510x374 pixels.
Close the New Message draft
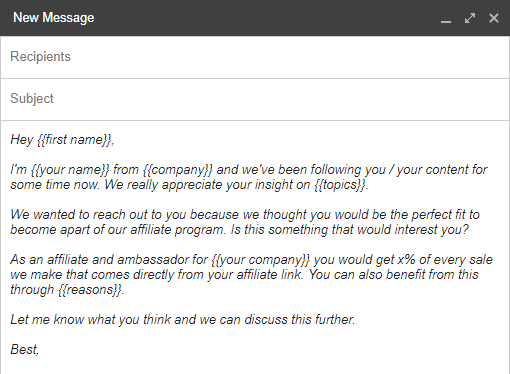[494, 18]
